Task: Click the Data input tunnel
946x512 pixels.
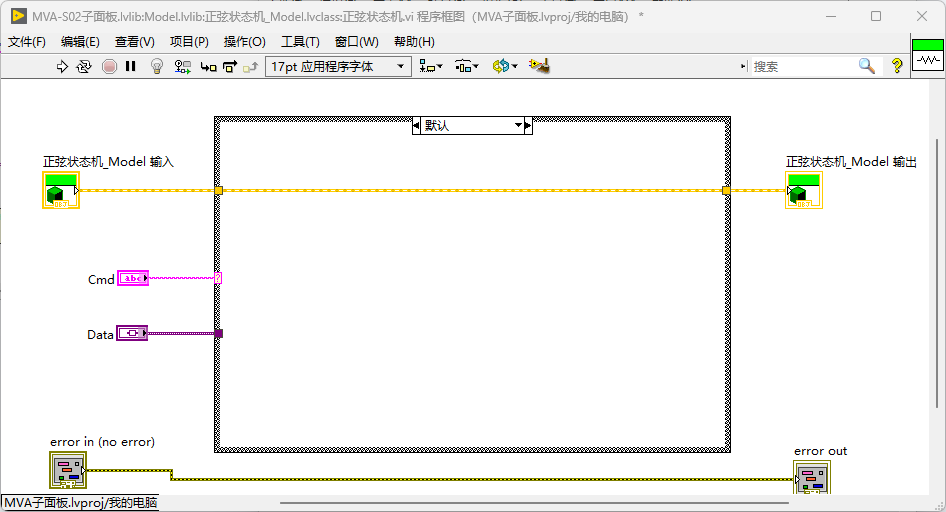Action: (x=218, y=333)
